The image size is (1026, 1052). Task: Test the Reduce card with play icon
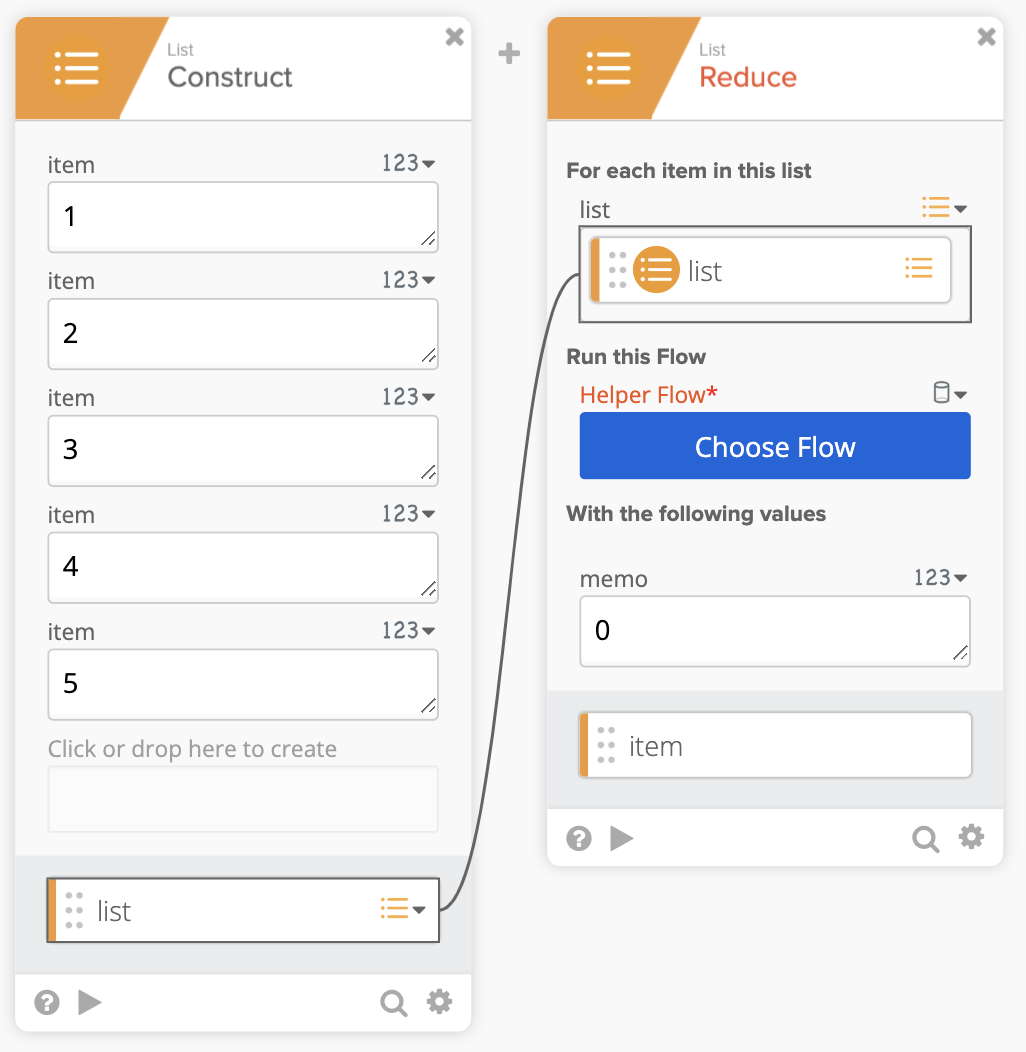point(621,838)
